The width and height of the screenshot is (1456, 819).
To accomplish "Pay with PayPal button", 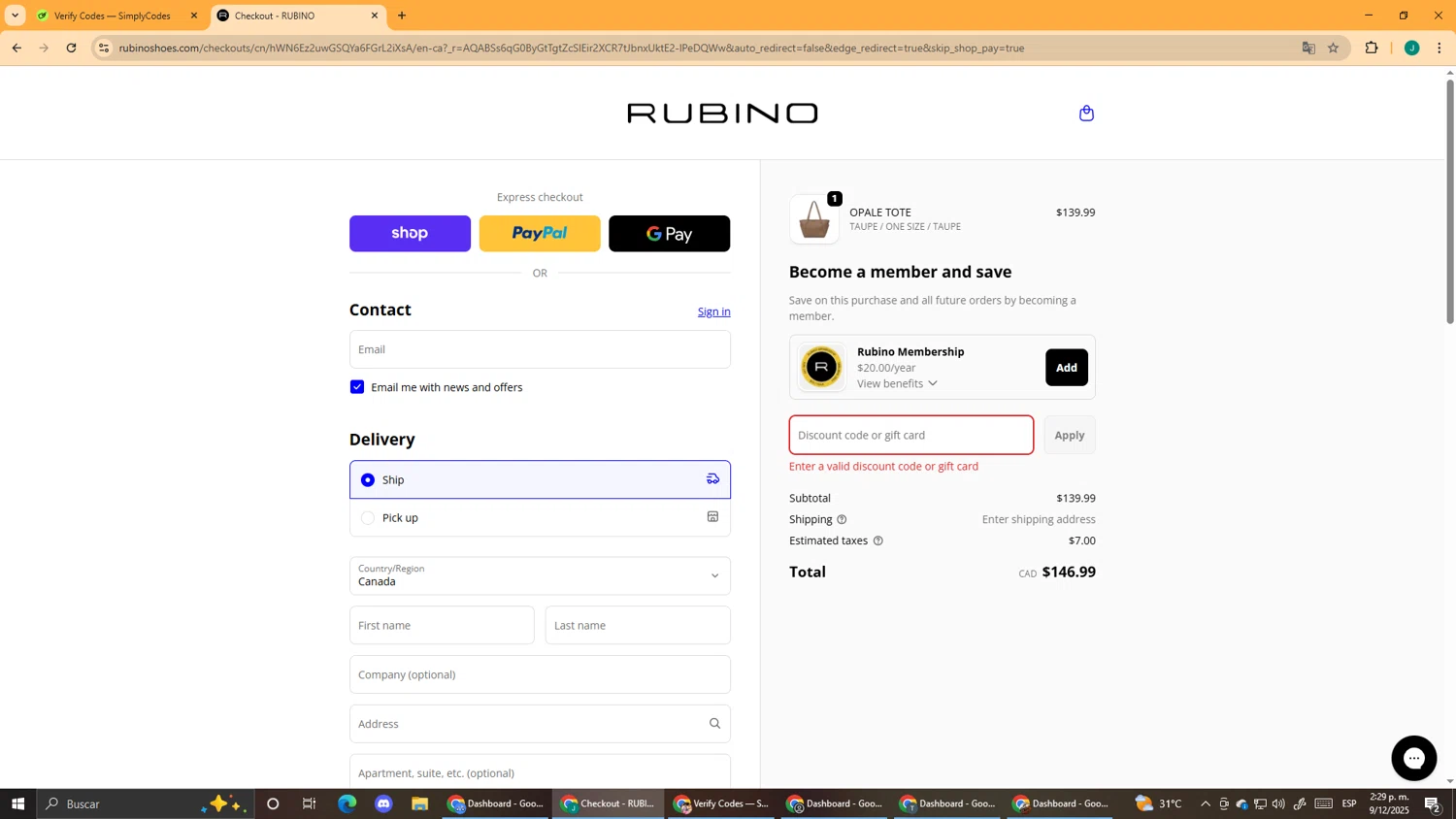I will 540,234.
